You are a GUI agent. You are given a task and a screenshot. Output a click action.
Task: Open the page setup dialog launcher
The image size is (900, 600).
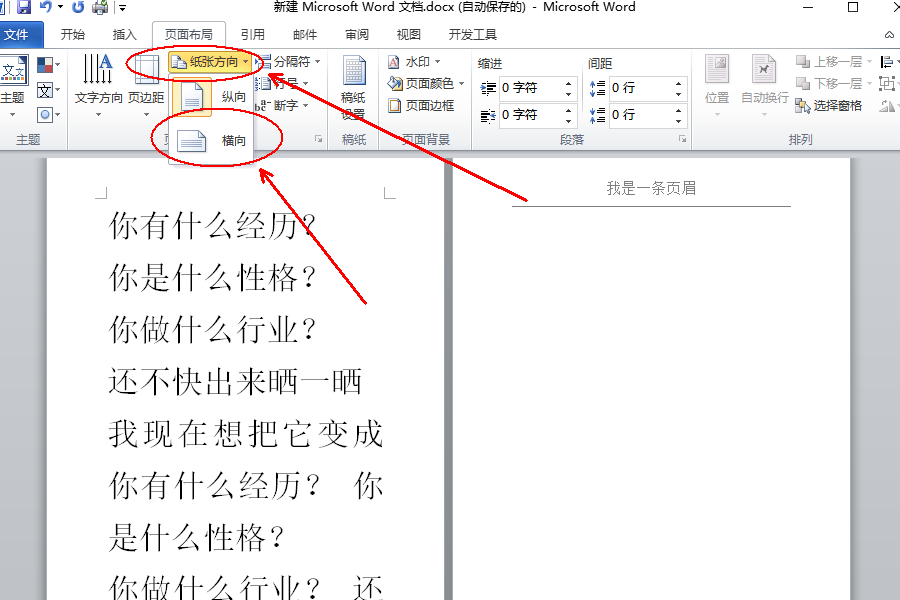pyautogui.click(x=319, y=139)
